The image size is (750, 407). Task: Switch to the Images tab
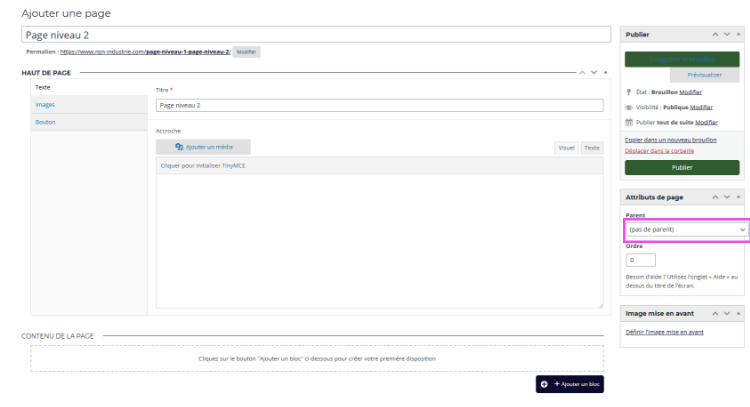coord(89,105)
